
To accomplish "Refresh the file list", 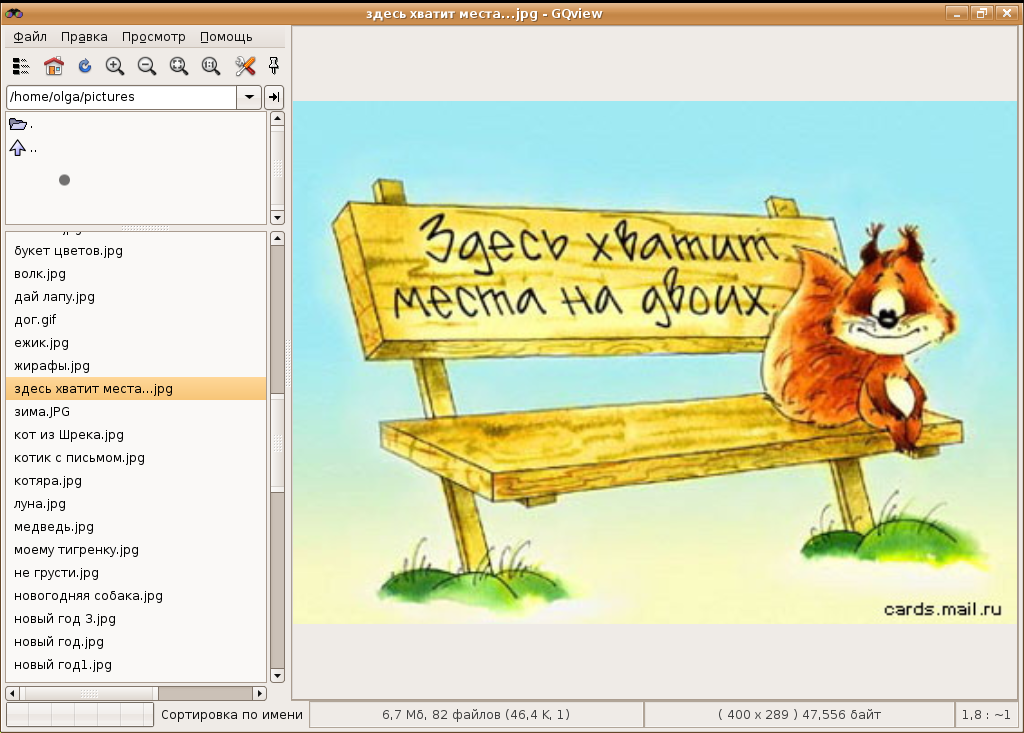I will [85, 66].
